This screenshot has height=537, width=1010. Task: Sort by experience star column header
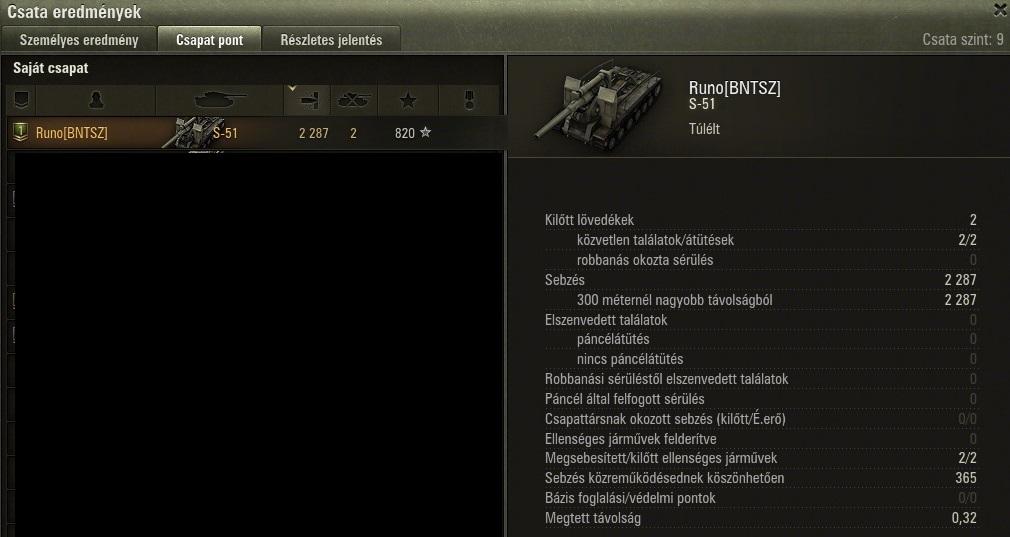[x=408, y=100]
